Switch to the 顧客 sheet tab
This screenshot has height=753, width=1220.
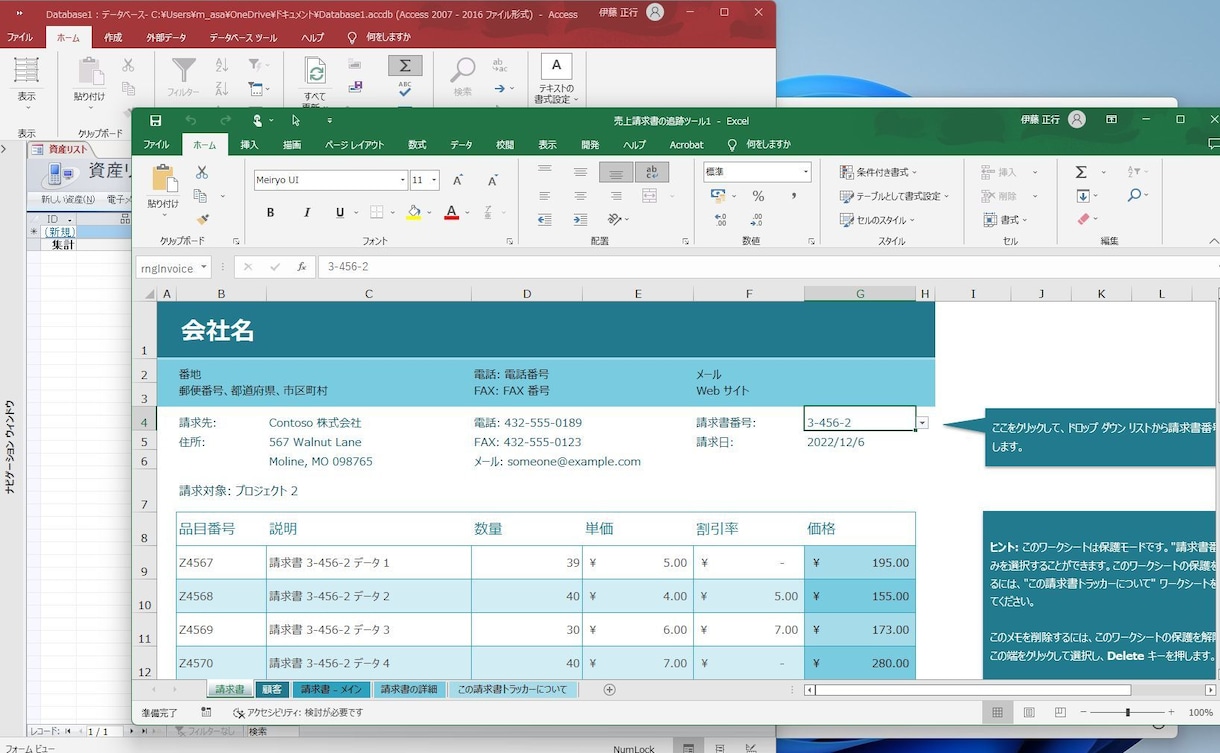pyautogui.click(x=273, y=689)
